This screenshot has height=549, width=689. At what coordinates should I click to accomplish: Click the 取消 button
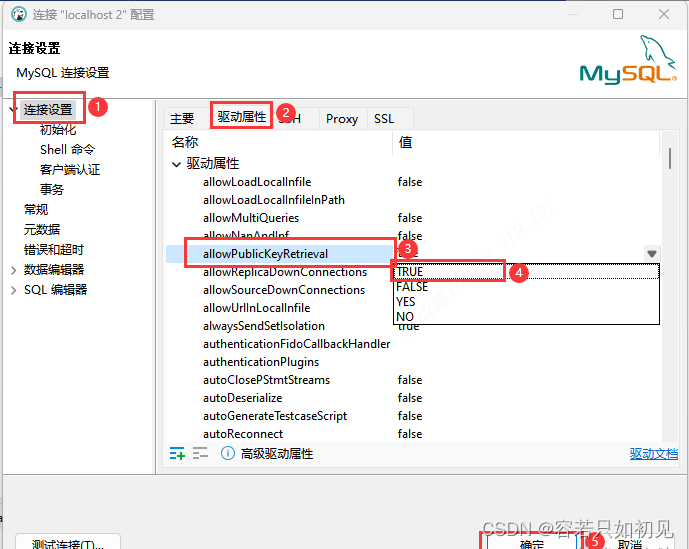coord(631,543)
